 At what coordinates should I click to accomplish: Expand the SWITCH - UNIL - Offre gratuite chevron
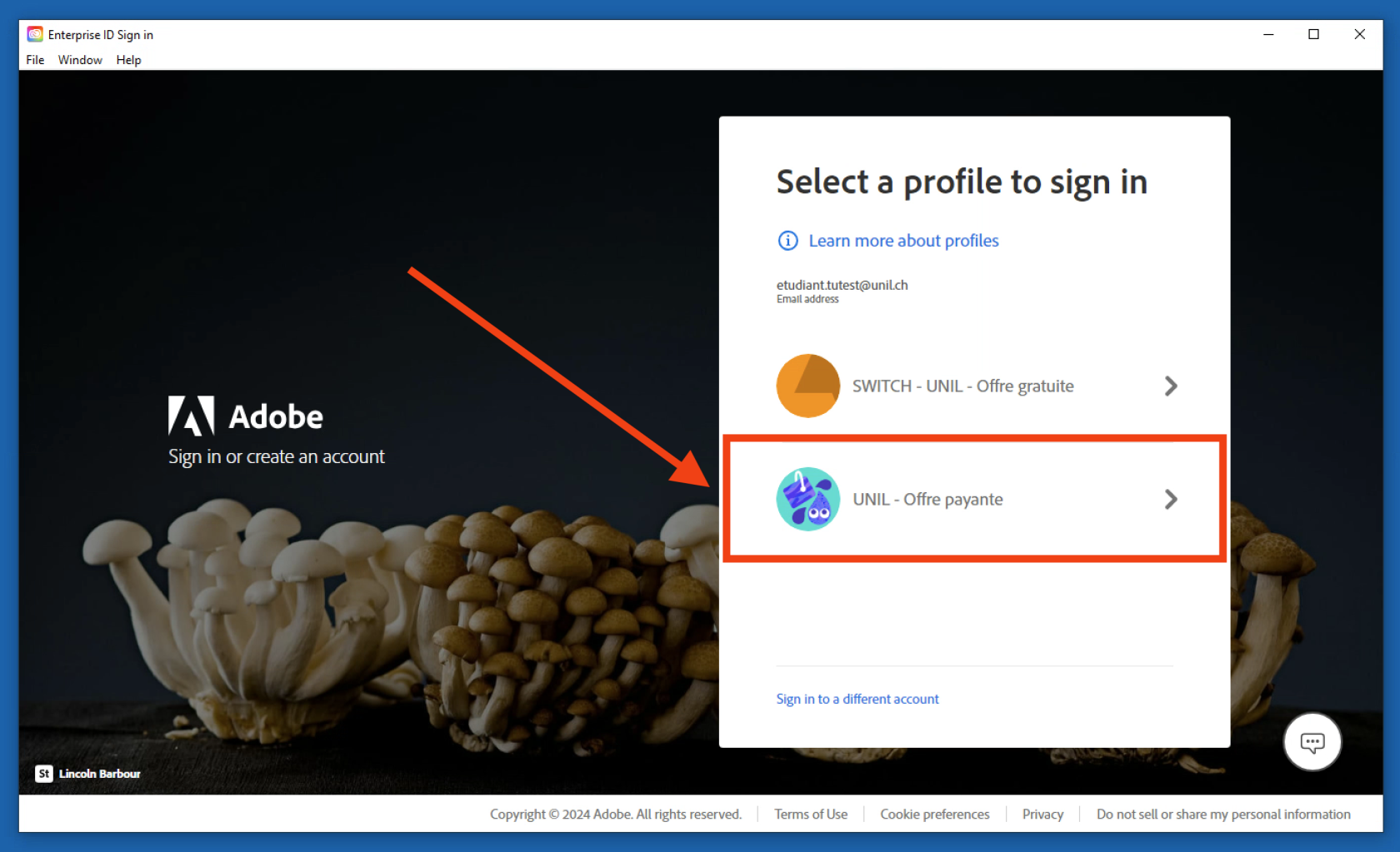(x=1171, y=386)
